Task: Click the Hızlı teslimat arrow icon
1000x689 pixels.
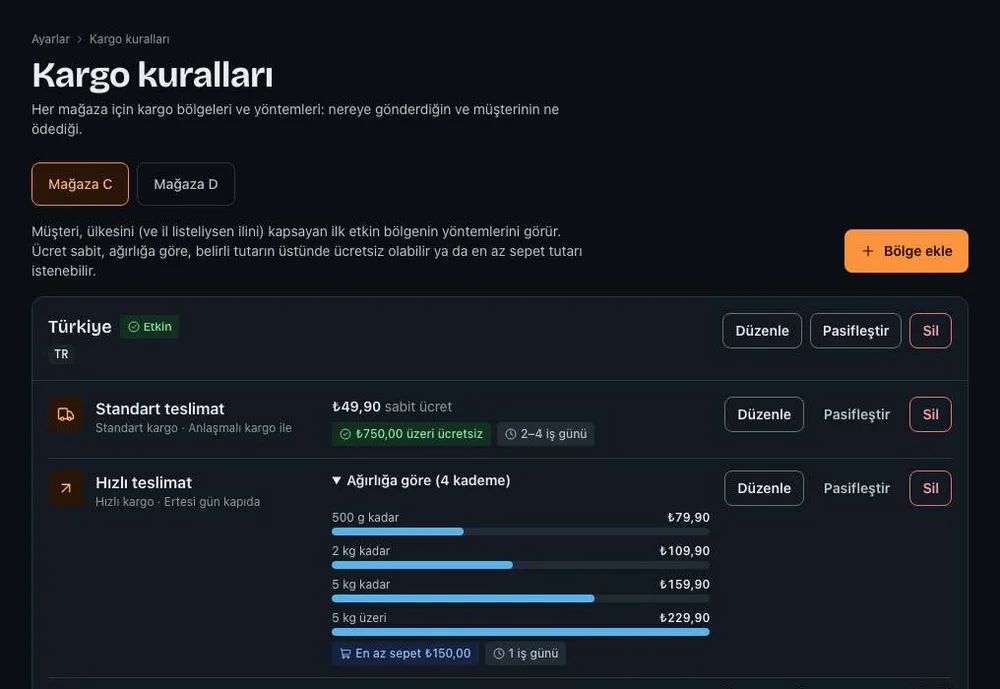Action: pyautogui.click(x=66, y=489)
